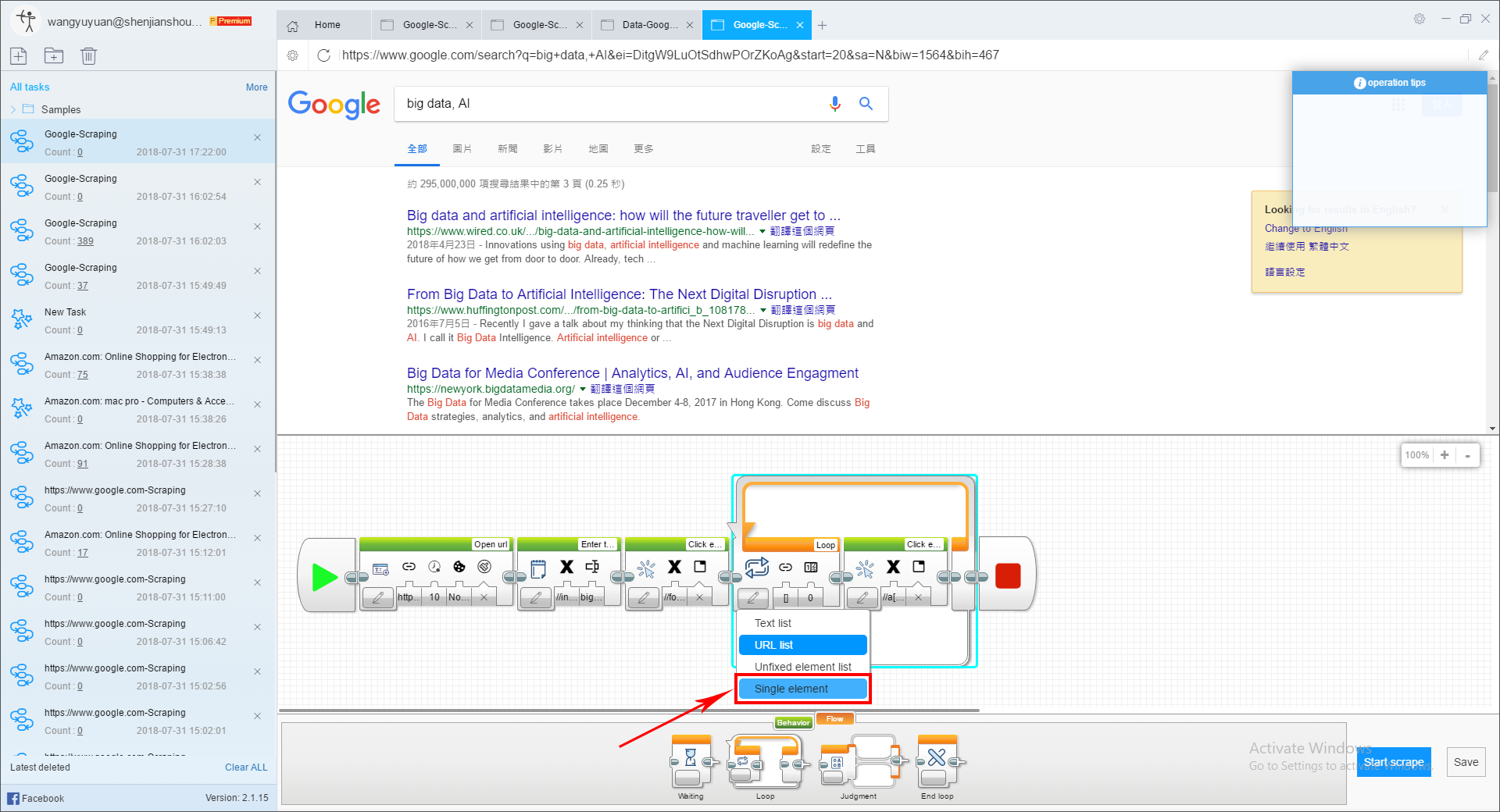Zoom in the workflow canvas with plus
Screen dimensions: 1500x812
point(1445,454)
